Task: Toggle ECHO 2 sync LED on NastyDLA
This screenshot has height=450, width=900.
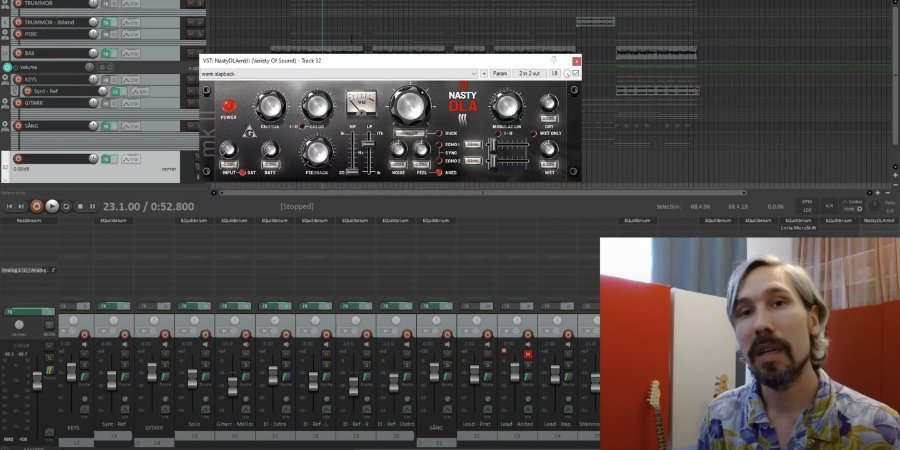Action: (439, 161)
